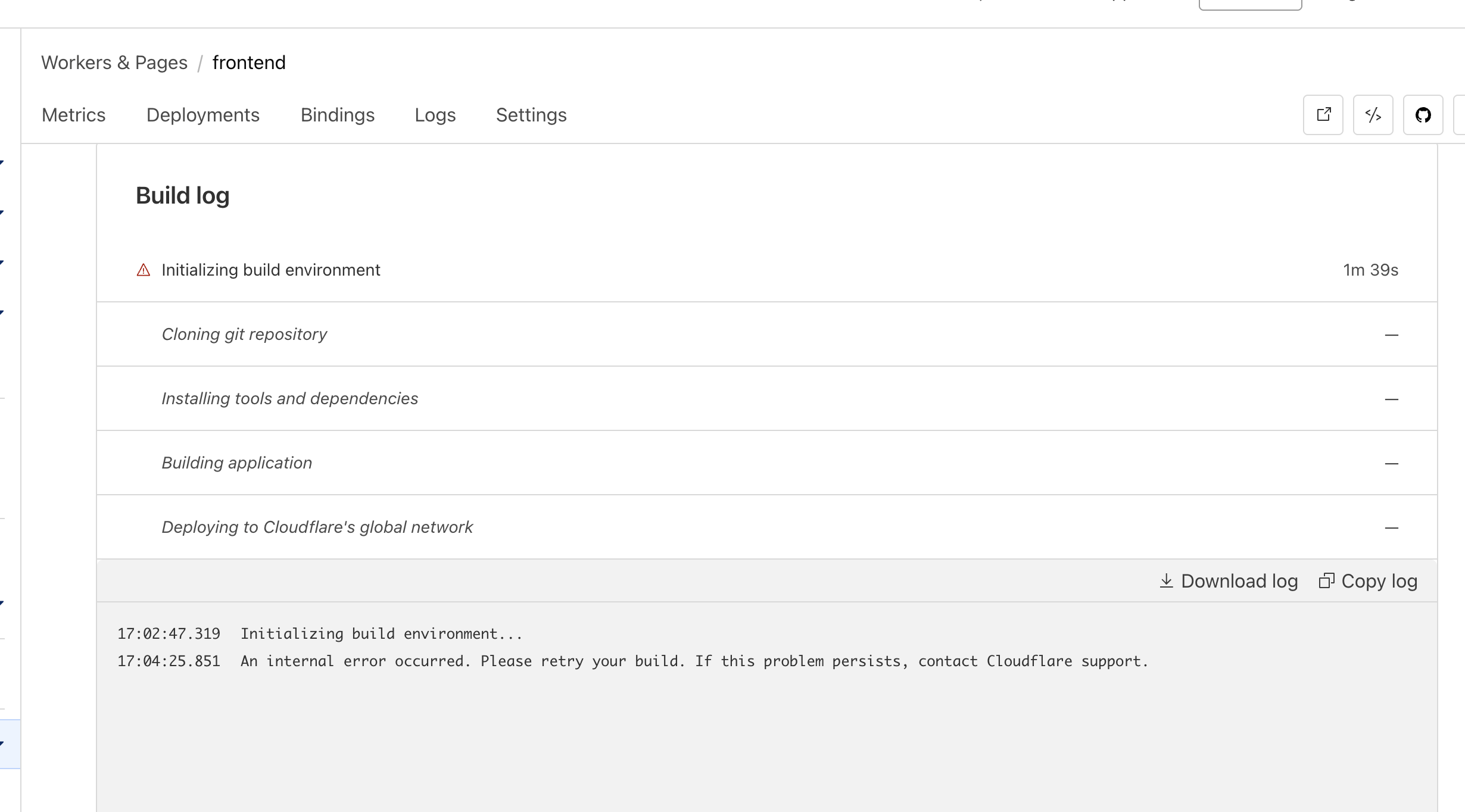Open the GitHub repository icon
This screenshot has height=812, width=1465.
pyautogui.click(x=1423, y=115)
